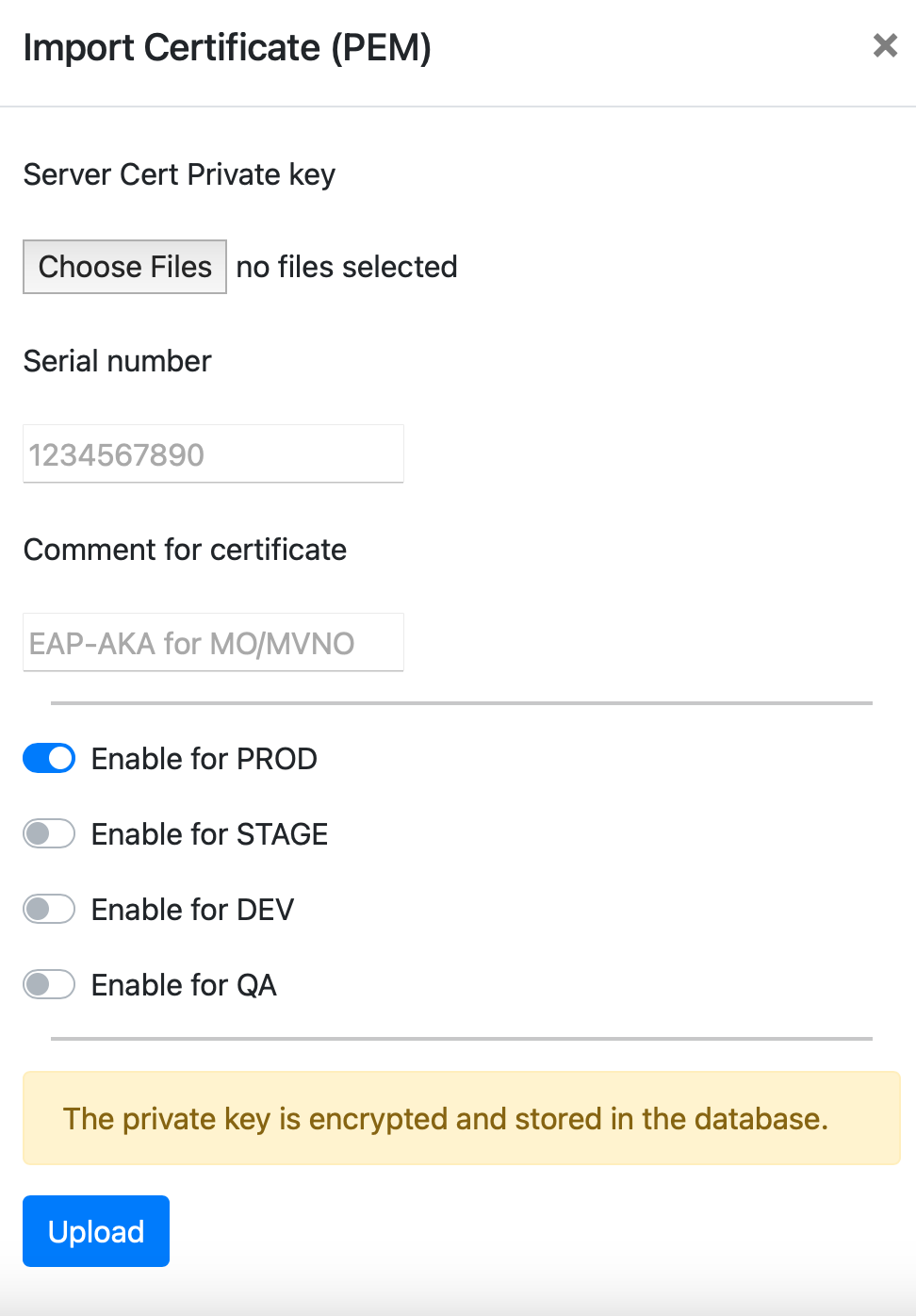This screenshot has height=1316, width=916.
Task: Click the 'Enable for PROD' label text
Action: pyautogui.click(x=204, y=759)
